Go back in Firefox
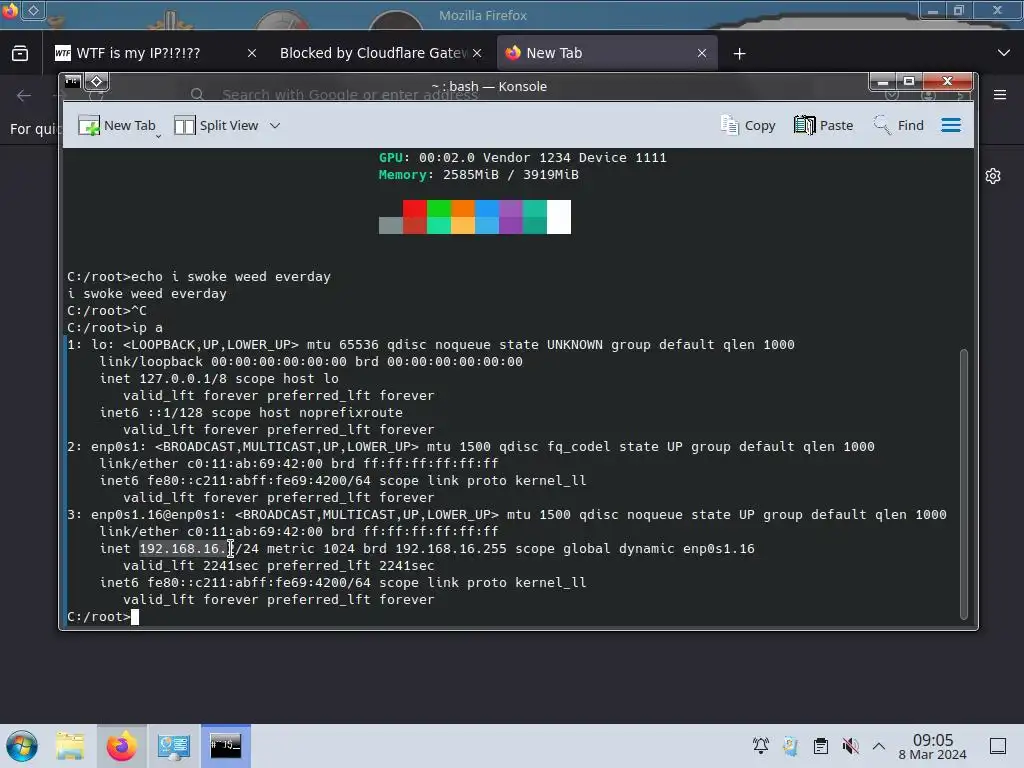The height and width of the screenshot is (768, 1024). coord(24,95)
